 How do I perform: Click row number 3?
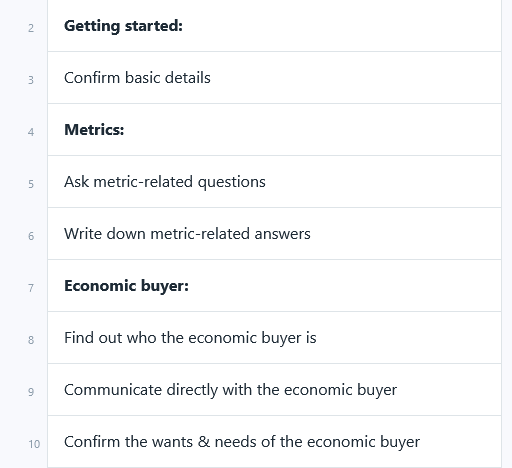[31, 80]
